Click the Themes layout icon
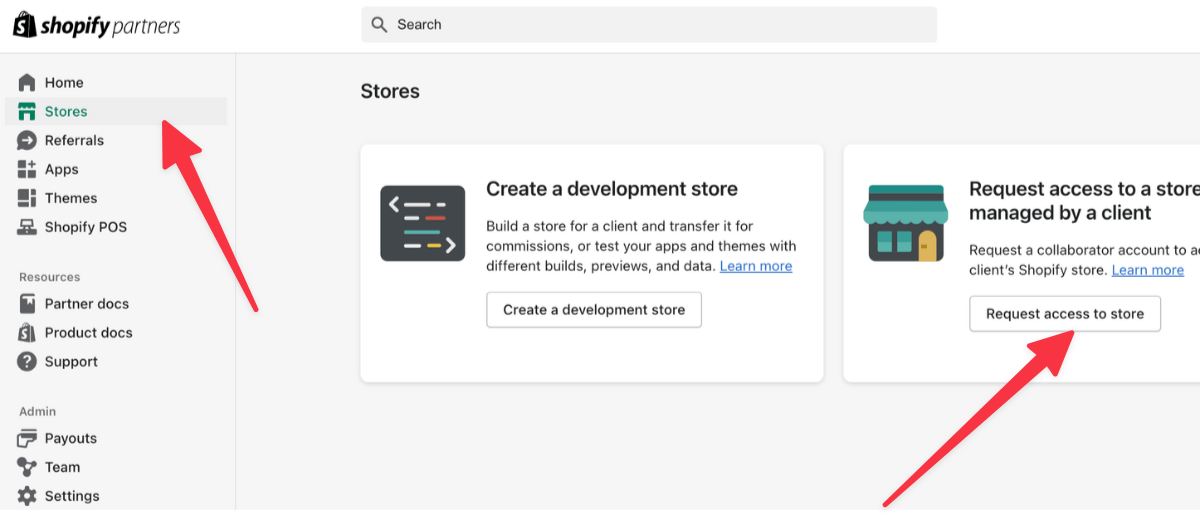Image resolution: width=1200 pixels, height=518 pixels. [x=27, y=198]
